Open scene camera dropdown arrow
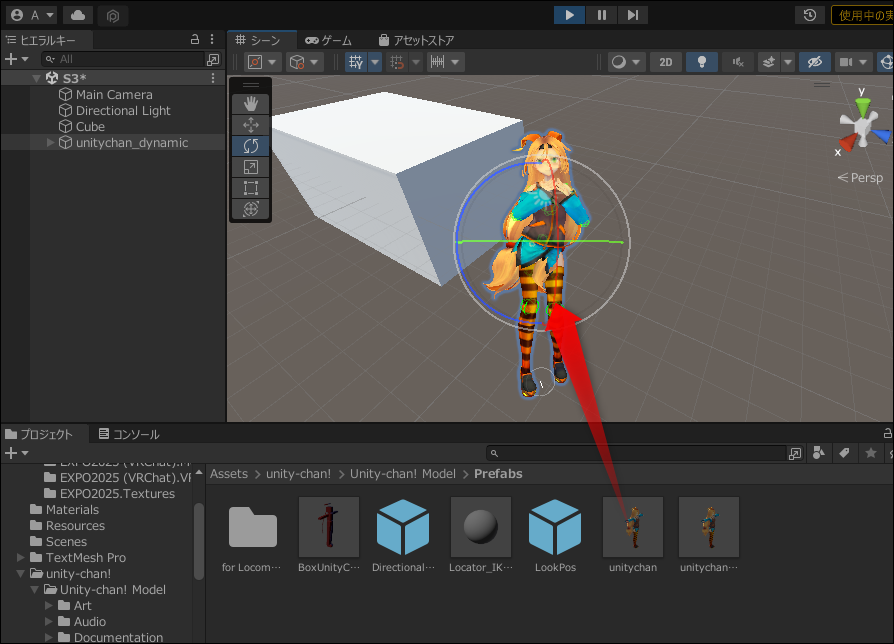 (x=863, y=62)
